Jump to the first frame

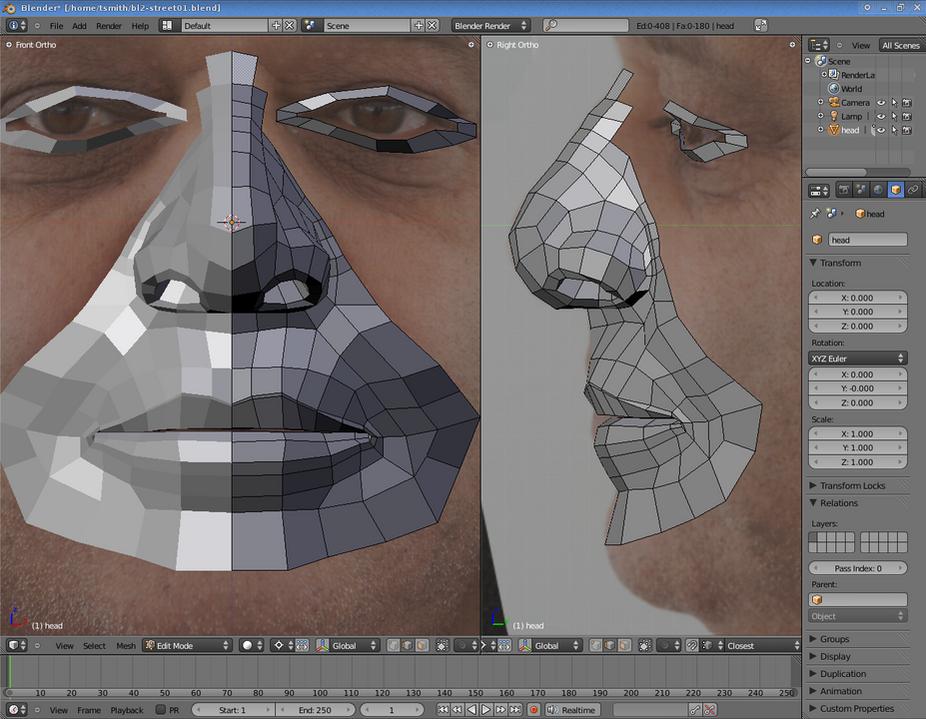point(443,710)
